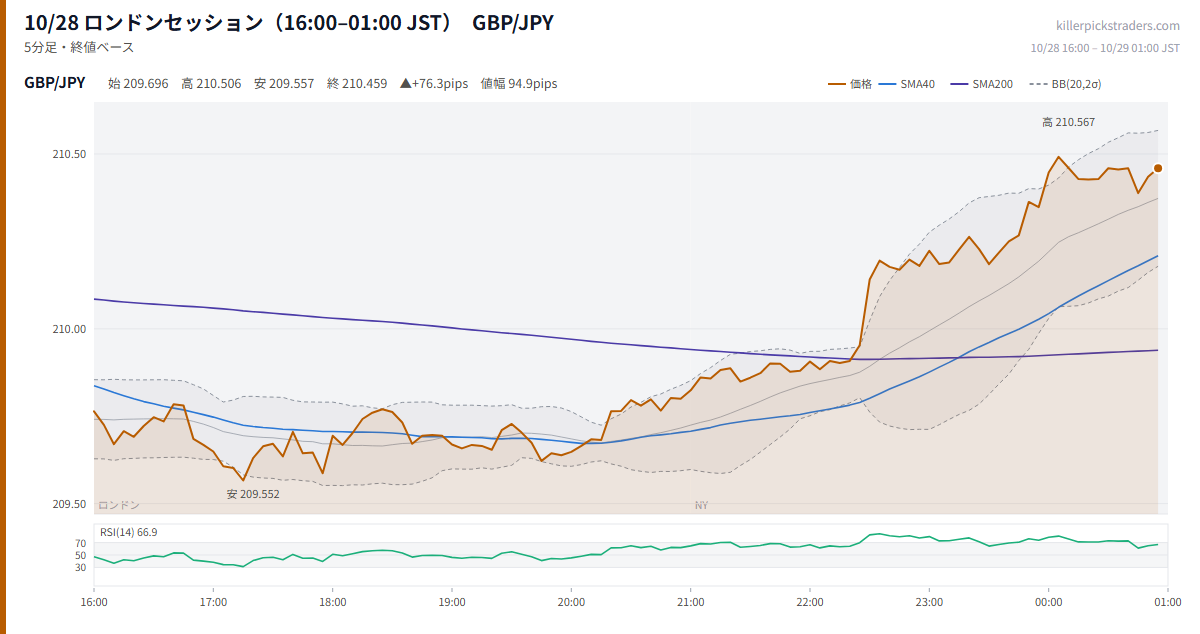1200x634 pixels.
Task: Click the ロンドン session label
Action: click(119, 506)
